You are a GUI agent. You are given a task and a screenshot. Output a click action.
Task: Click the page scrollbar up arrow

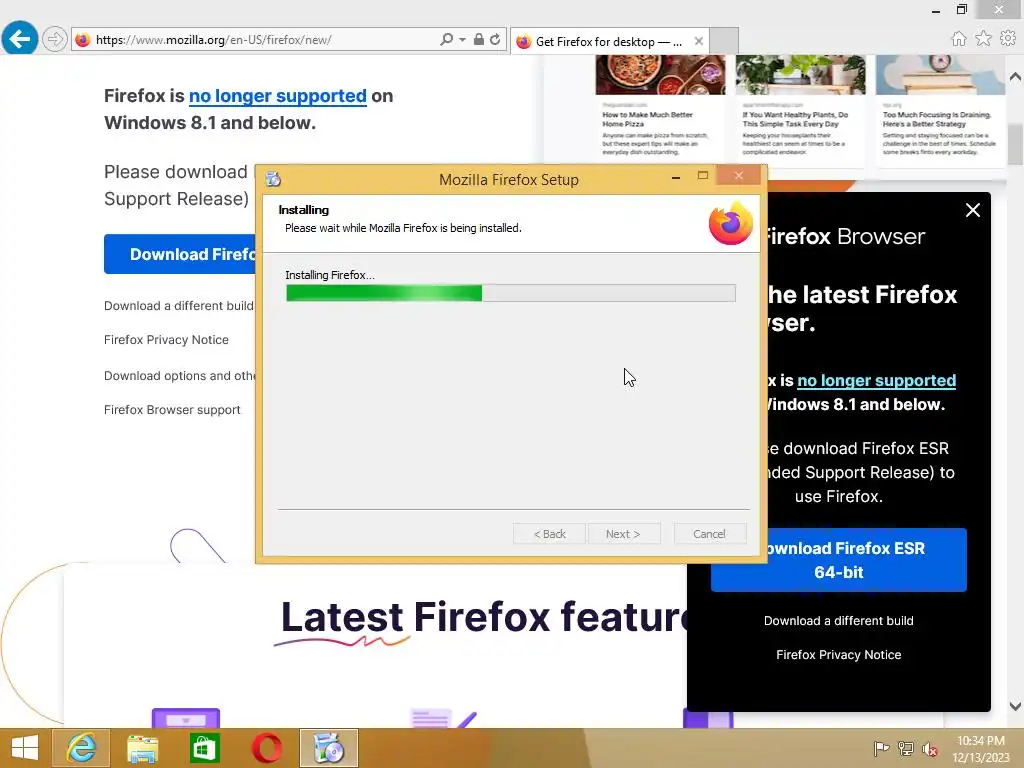1015,76
